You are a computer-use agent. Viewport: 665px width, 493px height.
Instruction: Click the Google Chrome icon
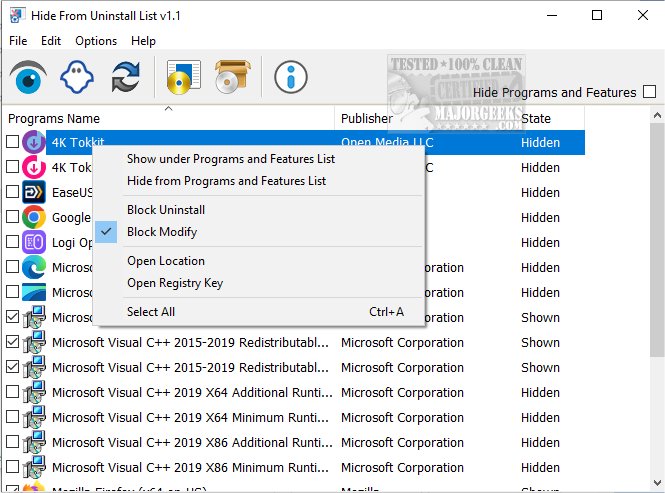[34, 217]
